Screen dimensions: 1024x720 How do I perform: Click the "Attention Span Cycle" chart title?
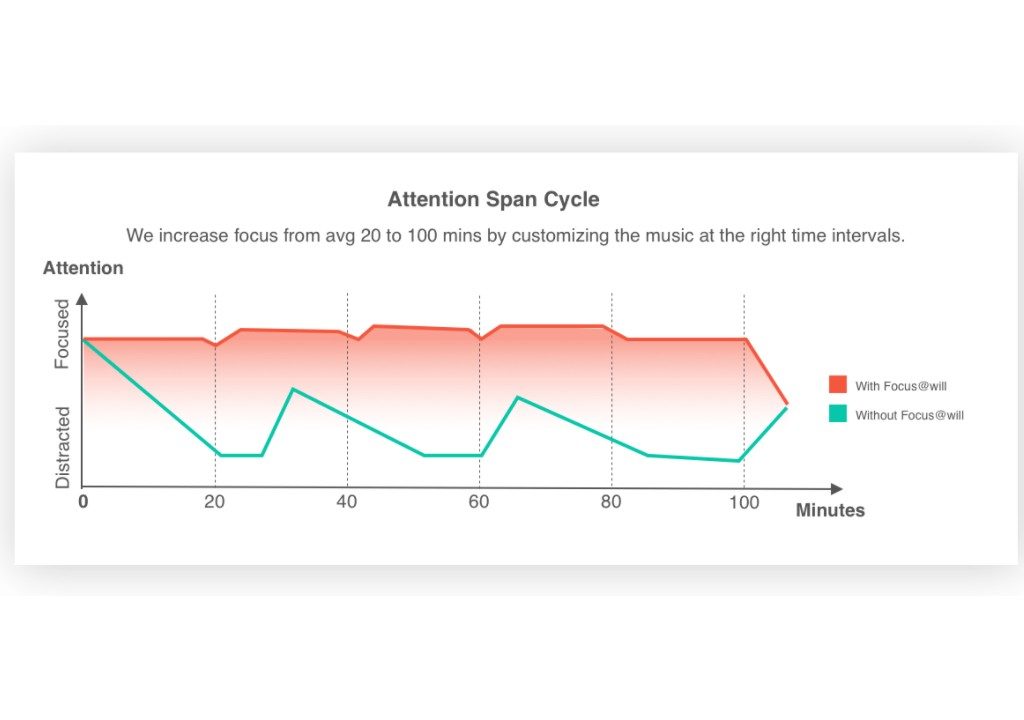[x=494, y=199]
